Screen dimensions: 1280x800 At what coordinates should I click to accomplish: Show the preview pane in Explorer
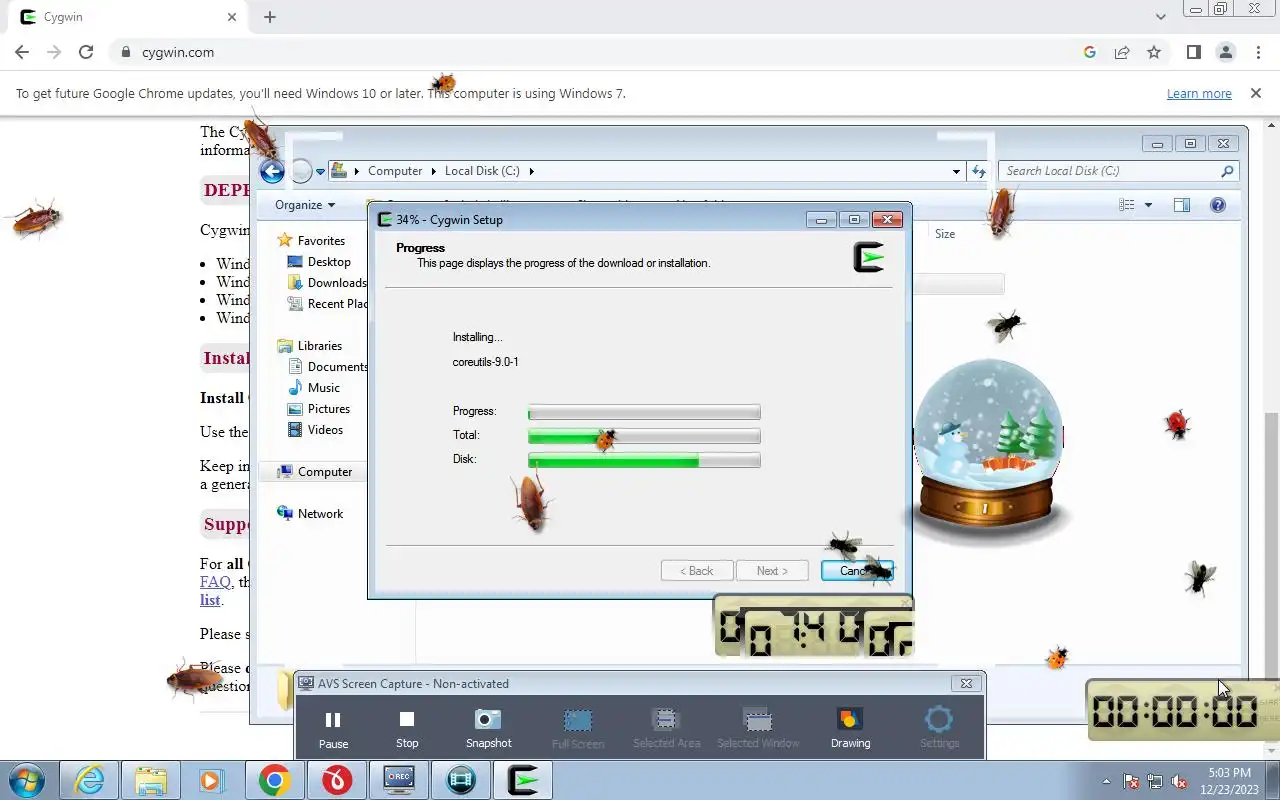coord(1182,205)
